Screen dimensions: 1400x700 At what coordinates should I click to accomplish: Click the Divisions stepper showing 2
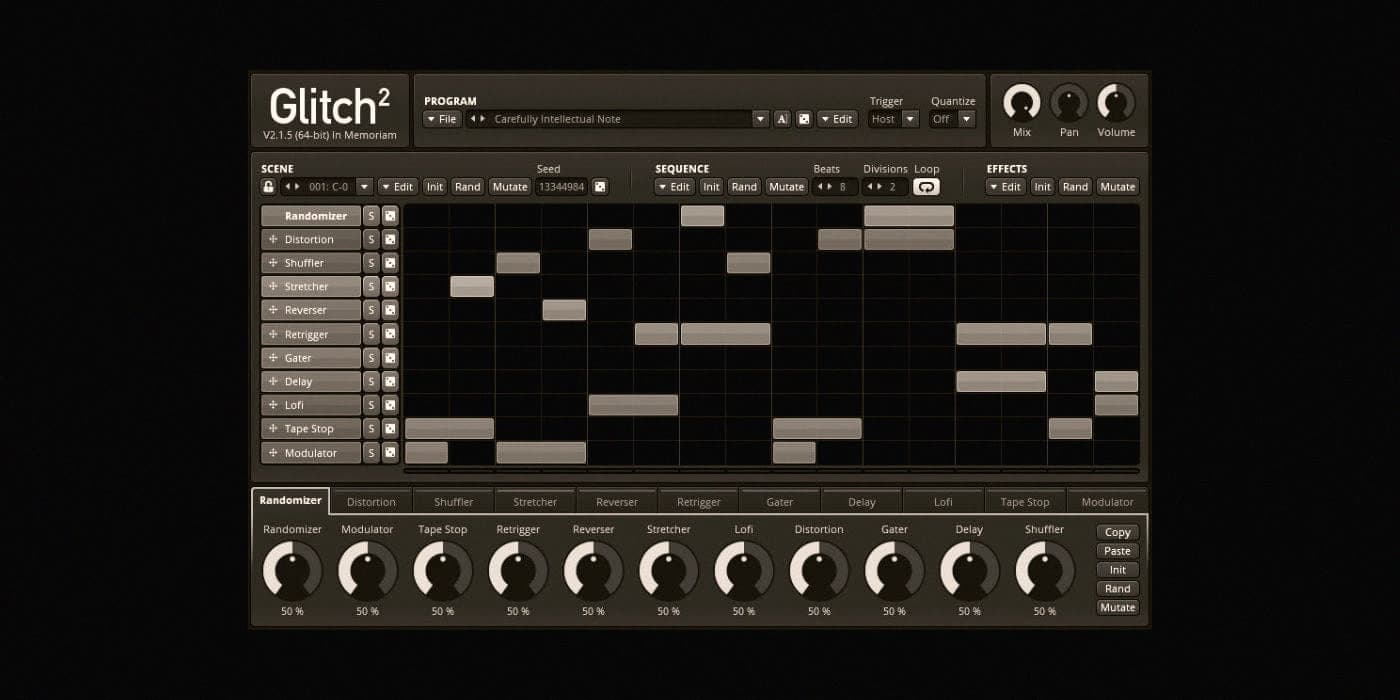point(886,187)
